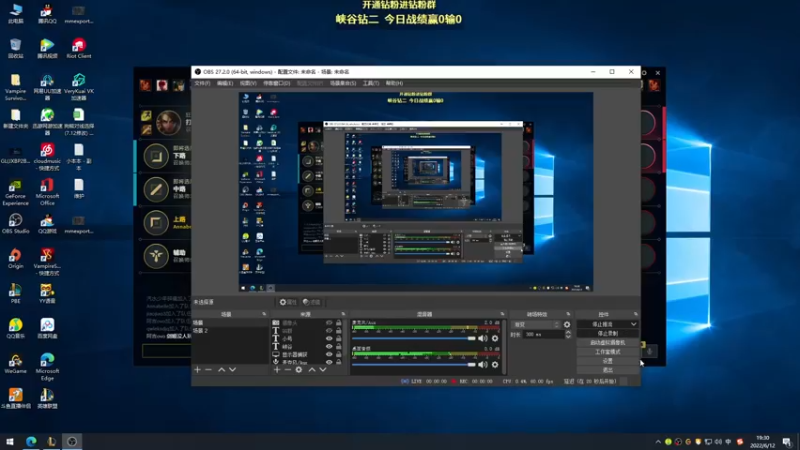Open the 麦克风/Aux audio settings gear

click(495, 338)
